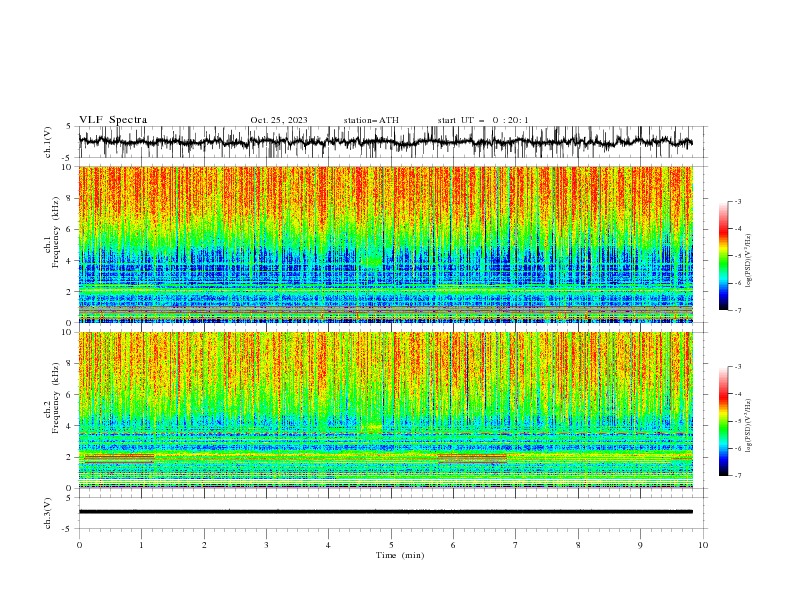The height and width of the screenshot is (612, 792).
Task: Click the "ch.1(V)" waveform axis label
Action: coord(48,142)
